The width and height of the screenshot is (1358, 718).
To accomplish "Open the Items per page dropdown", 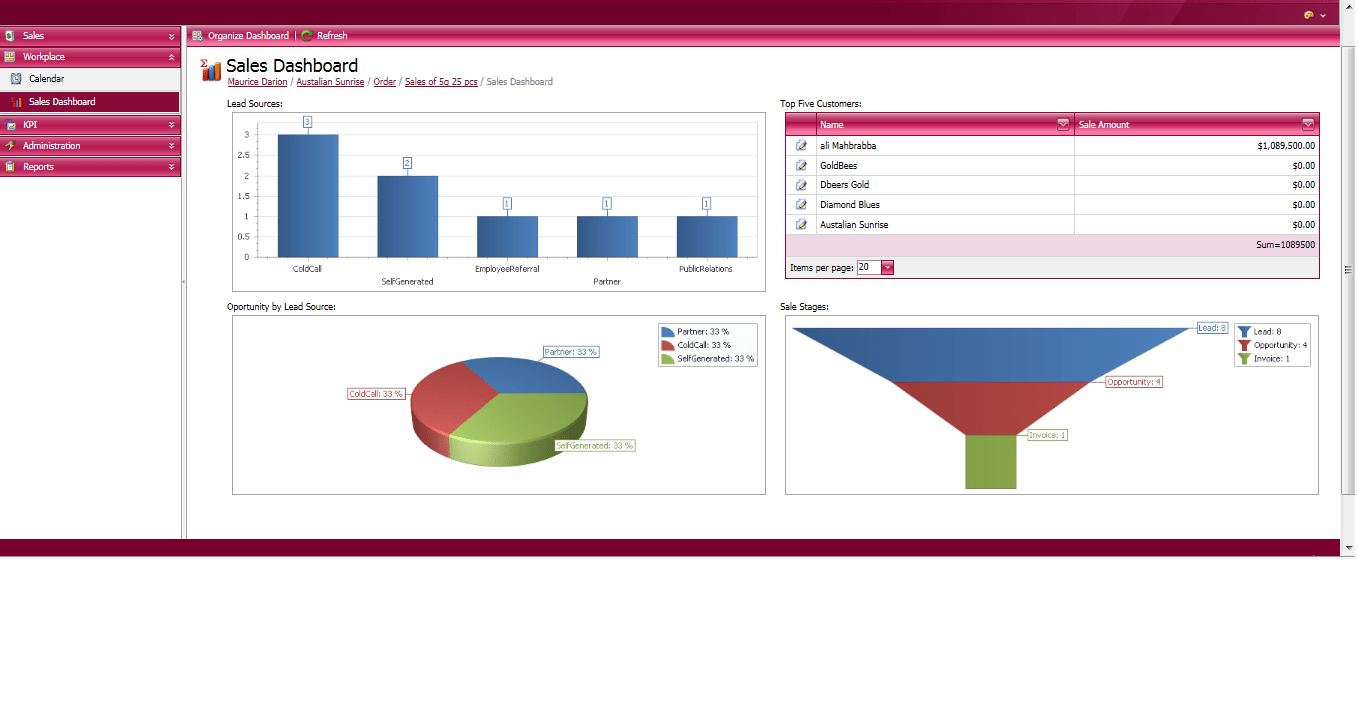I will coord(886,268).
